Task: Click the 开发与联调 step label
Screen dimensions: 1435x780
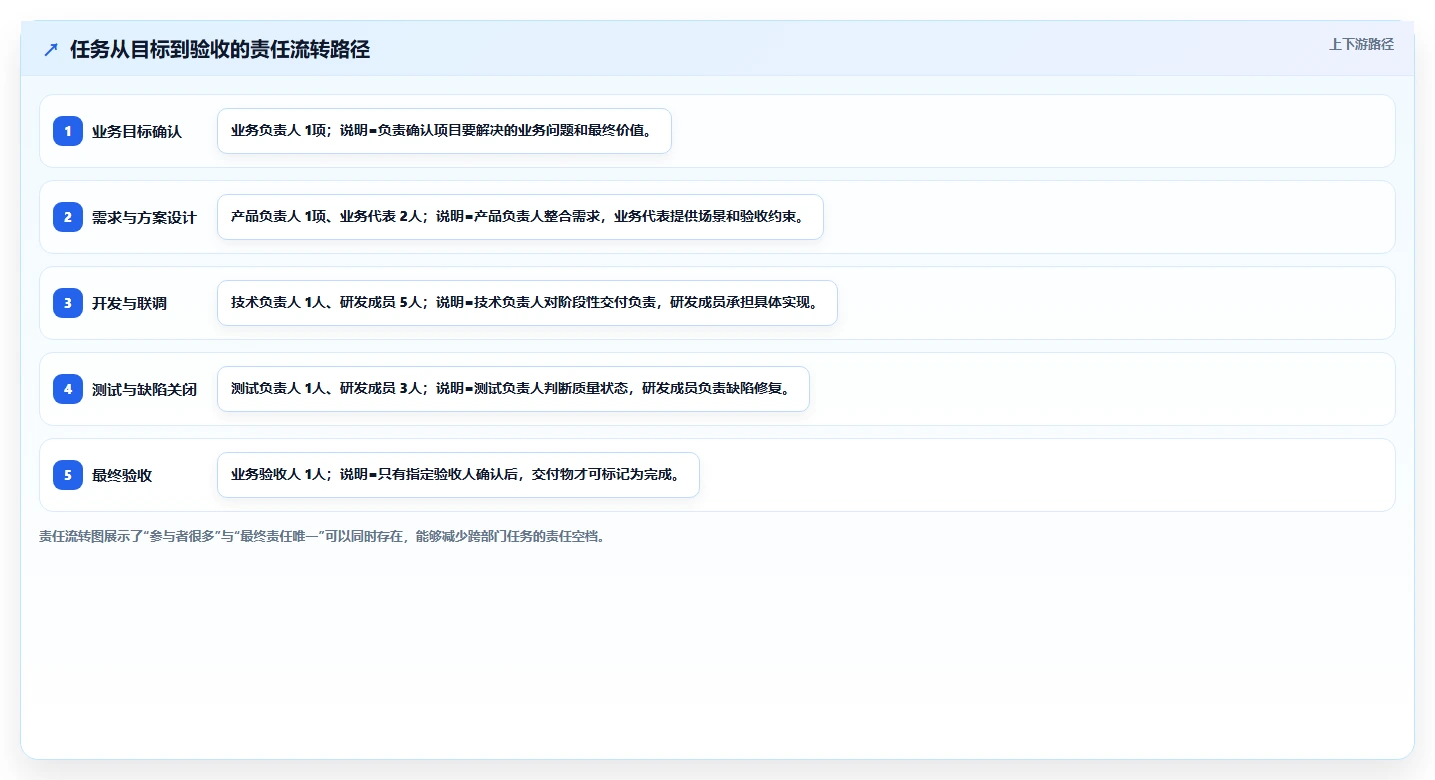Action: click(x=129, y=303)
